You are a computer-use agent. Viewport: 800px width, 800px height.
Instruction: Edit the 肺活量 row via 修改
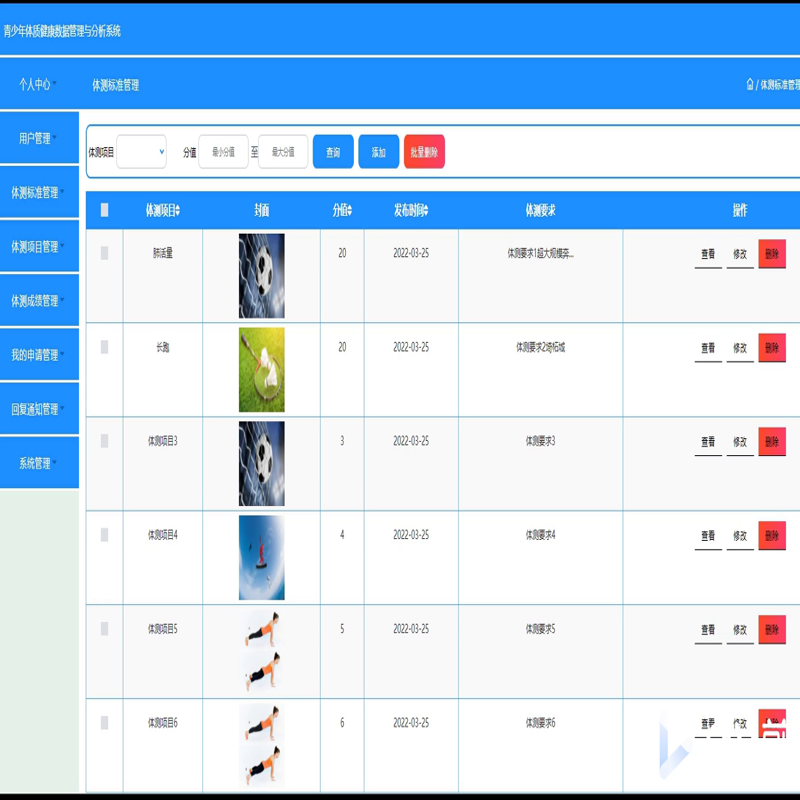[x=740, y=254]
